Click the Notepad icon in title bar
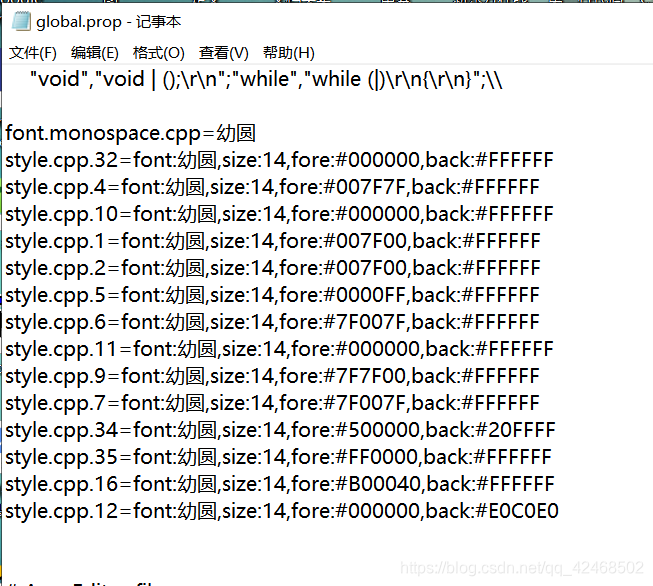This screenshot has height=586, width=653. tap(21, 22)
